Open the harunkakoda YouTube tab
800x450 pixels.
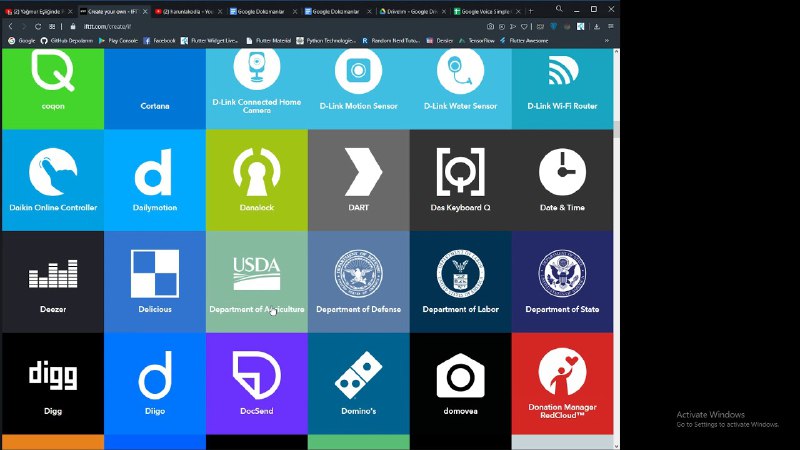coord(187,11)
